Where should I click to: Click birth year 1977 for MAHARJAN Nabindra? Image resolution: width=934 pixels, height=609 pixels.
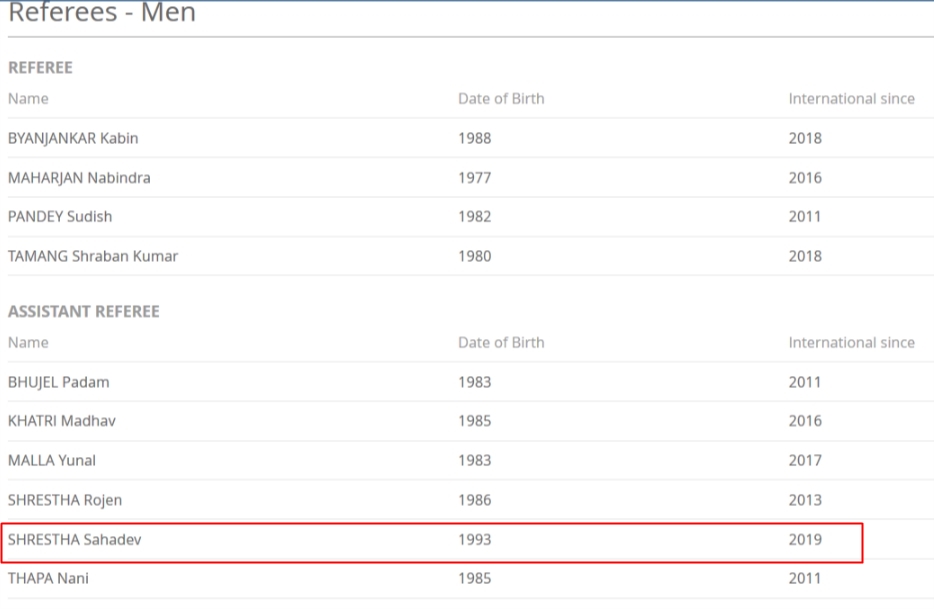(475, 178)
